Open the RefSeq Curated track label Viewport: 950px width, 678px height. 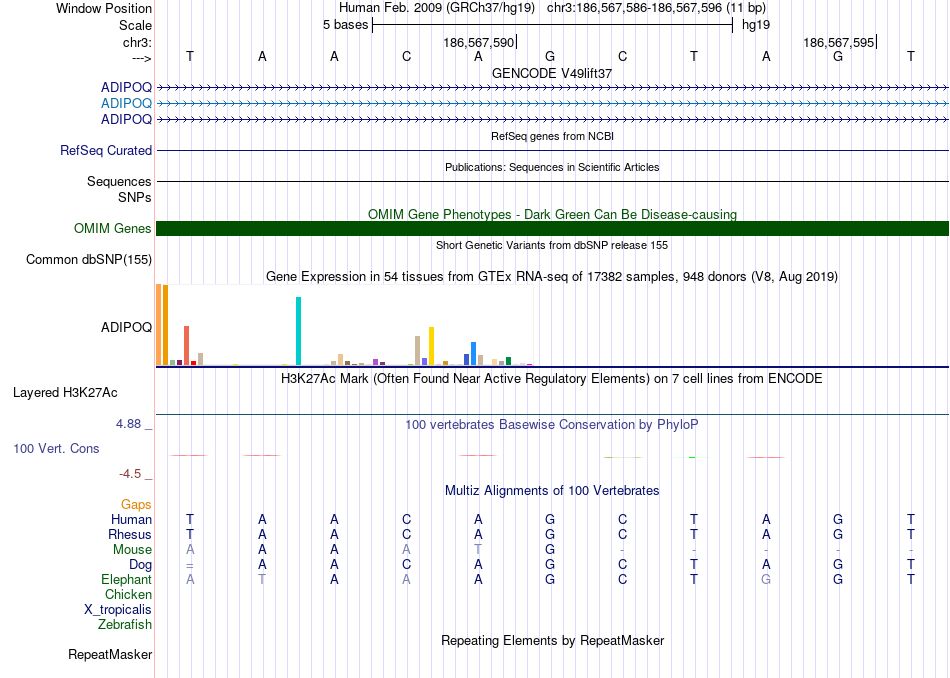click(x=106, y=150)
